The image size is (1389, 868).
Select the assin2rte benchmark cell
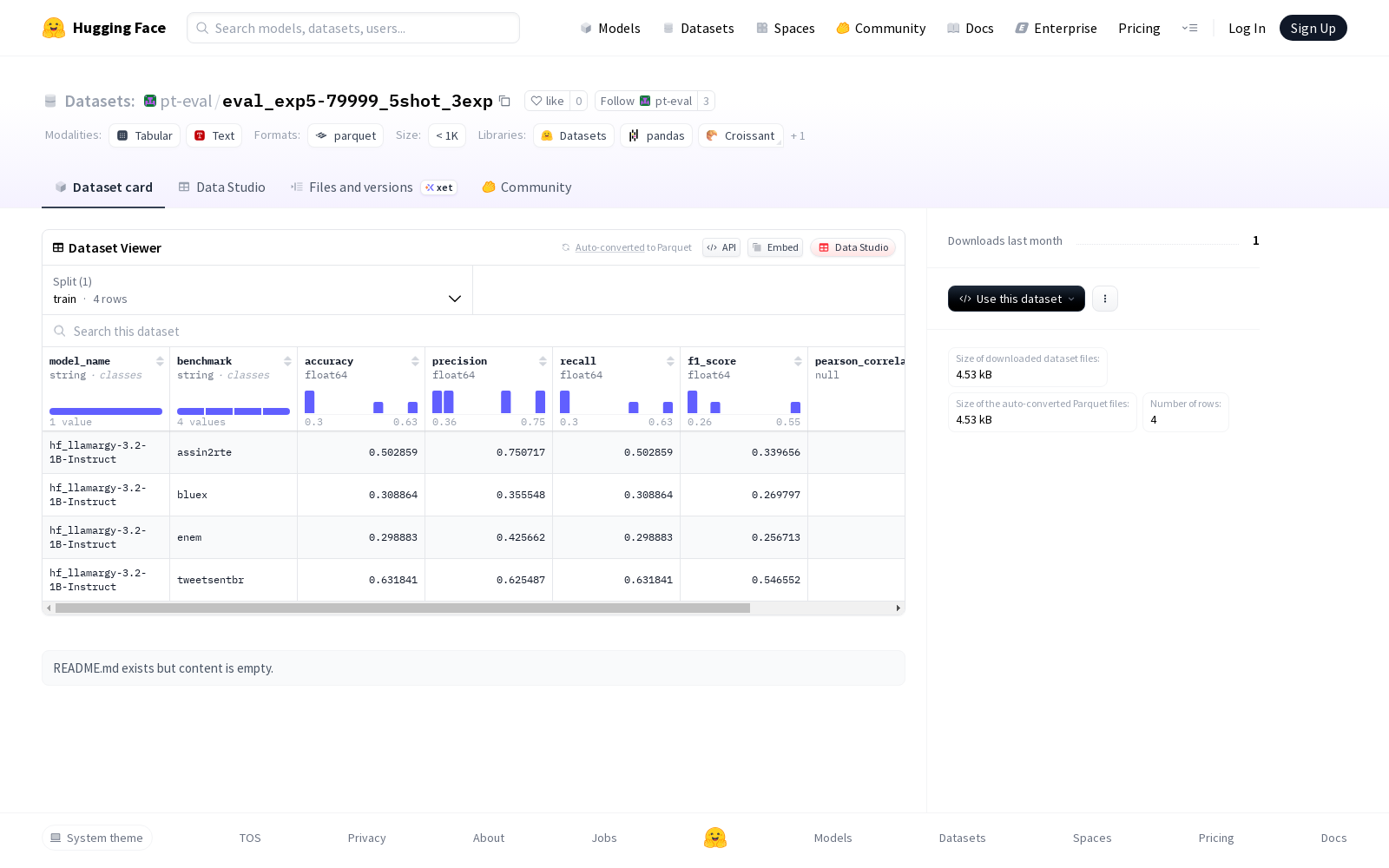click(234, 452)
